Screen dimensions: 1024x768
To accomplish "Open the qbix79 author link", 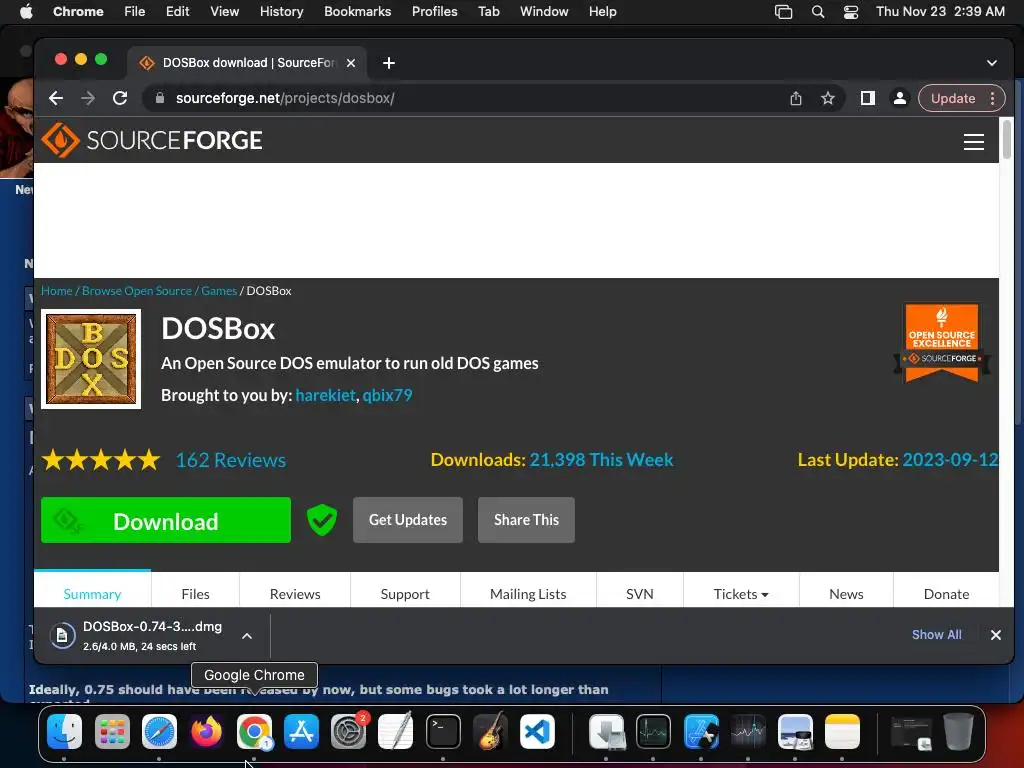I will (387, 395).
